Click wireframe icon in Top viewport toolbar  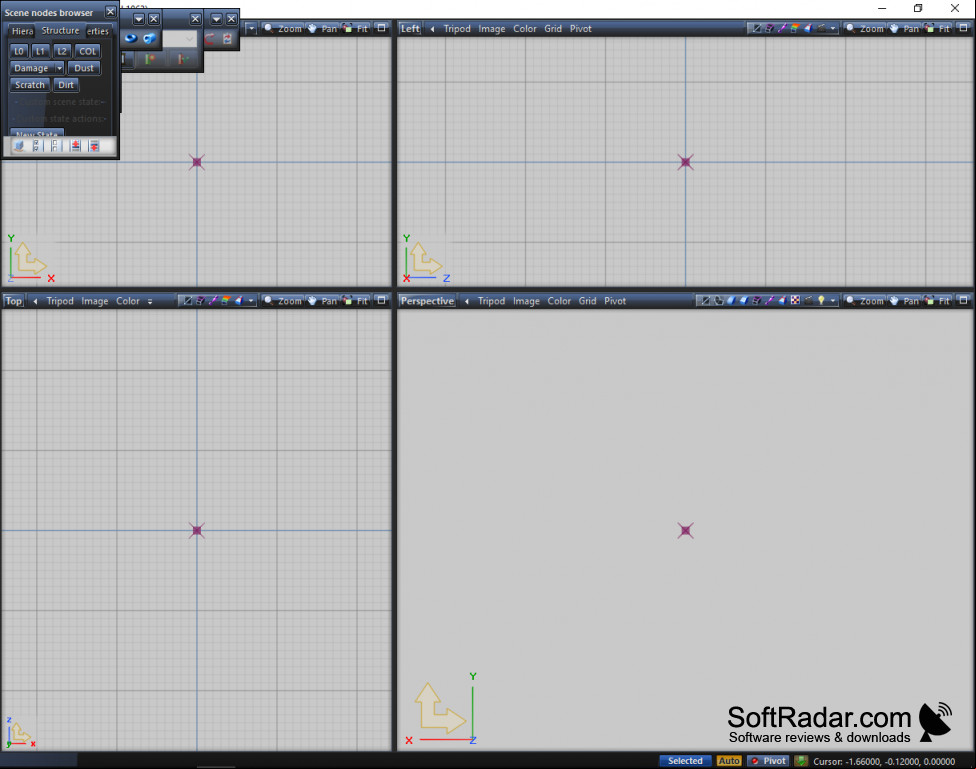coord(187,301)
